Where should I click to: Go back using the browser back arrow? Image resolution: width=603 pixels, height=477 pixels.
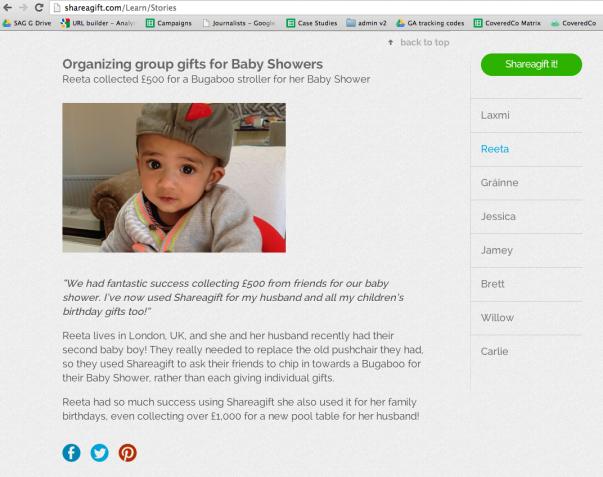coord(7,7)
